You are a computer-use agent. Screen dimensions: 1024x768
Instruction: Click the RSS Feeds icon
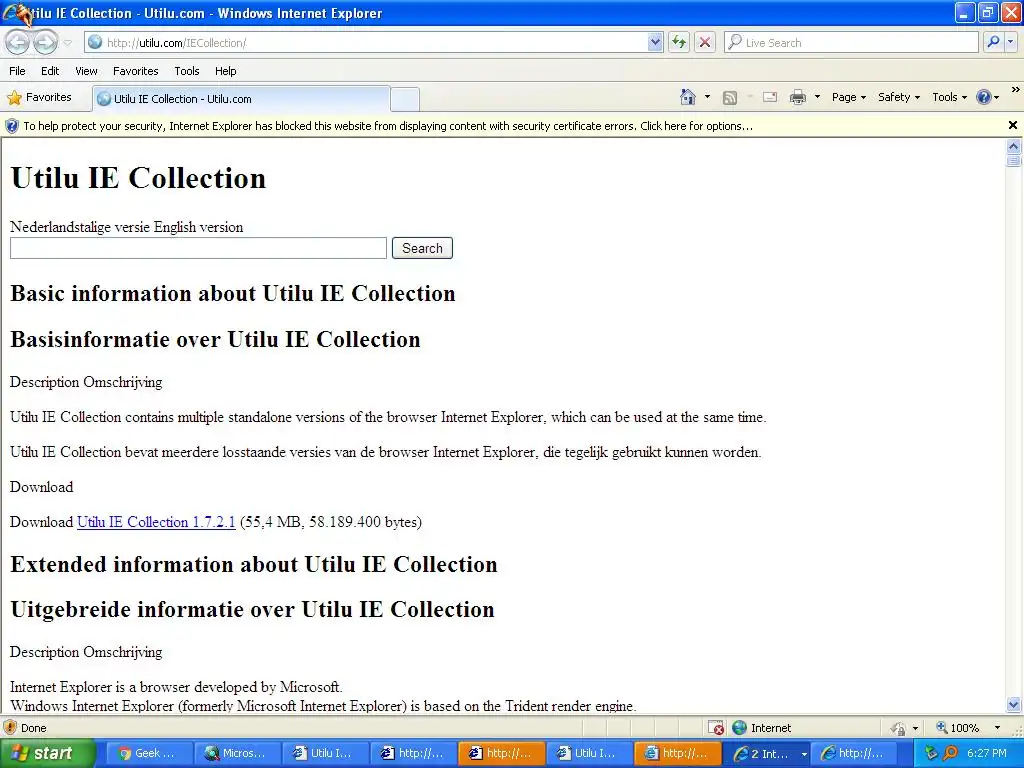[729, 97]
